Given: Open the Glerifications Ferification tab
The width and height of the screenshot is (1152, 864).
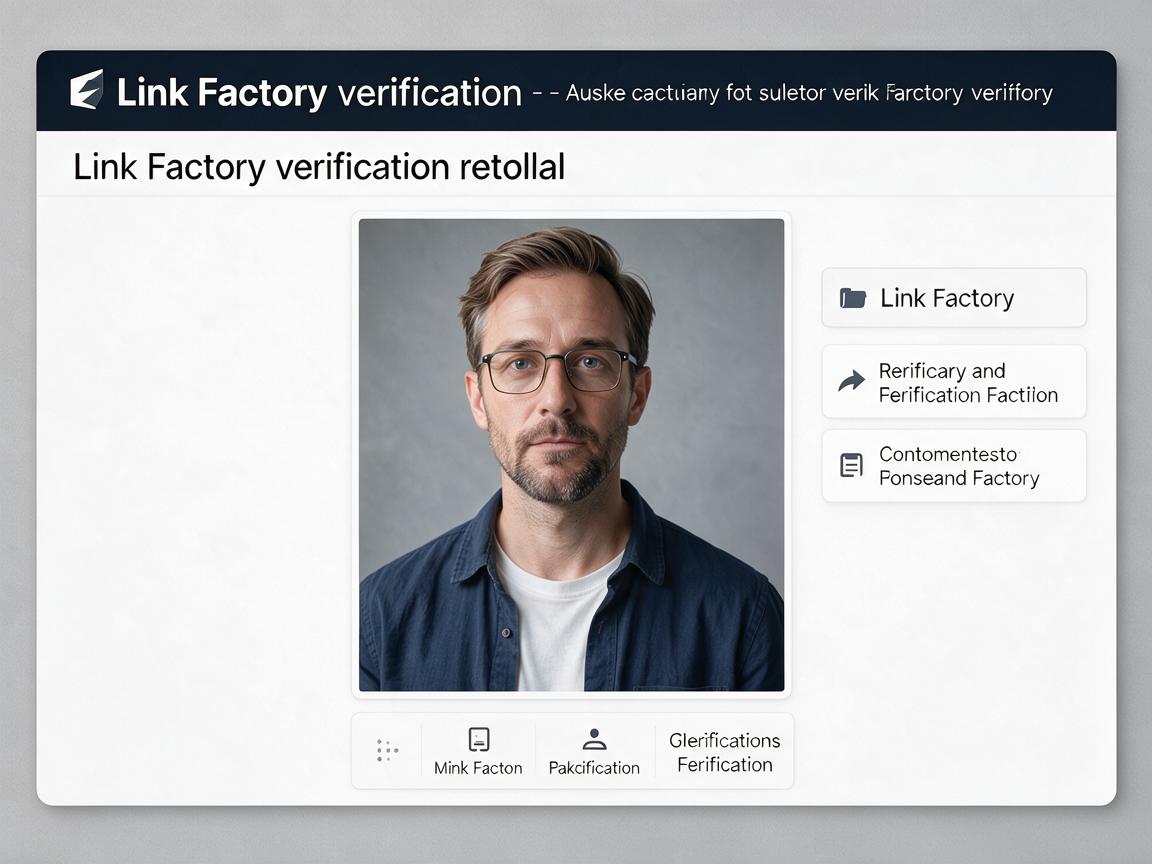Looking at the screenshot, I should point(724,752).
